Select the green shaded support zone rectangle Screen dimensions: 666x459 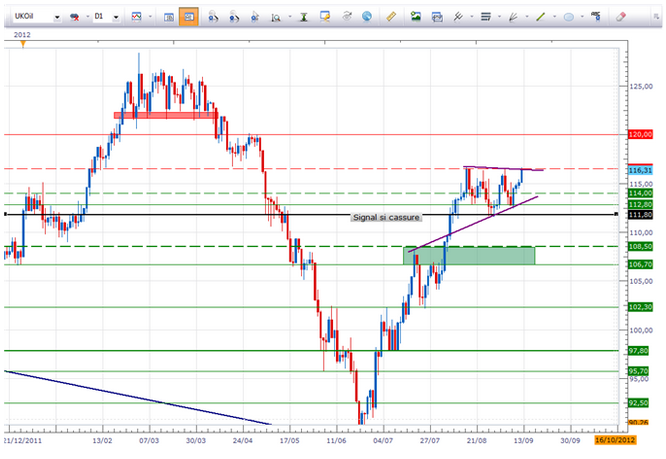click(x=468, y=256)
